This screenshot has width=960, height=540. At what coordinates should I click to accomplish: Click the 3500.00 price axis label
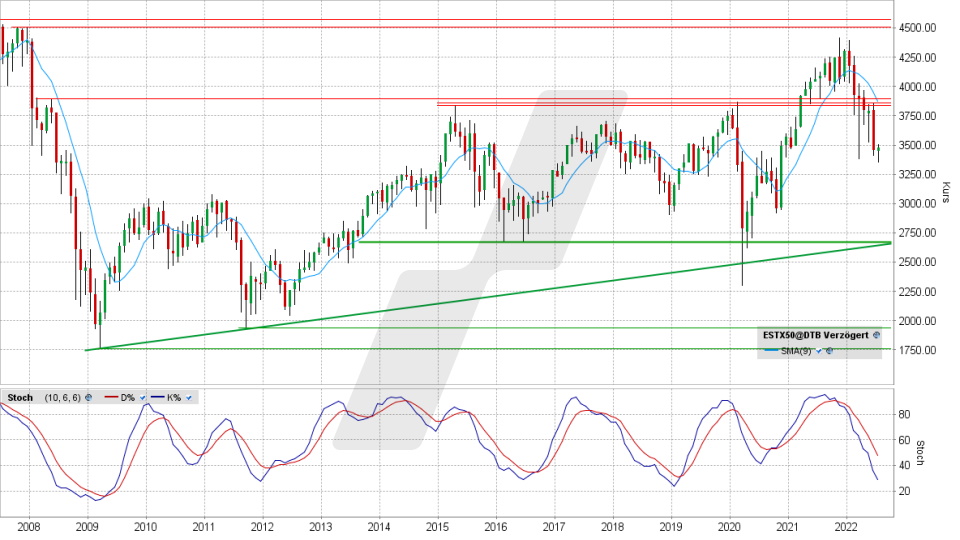[917, 145]
